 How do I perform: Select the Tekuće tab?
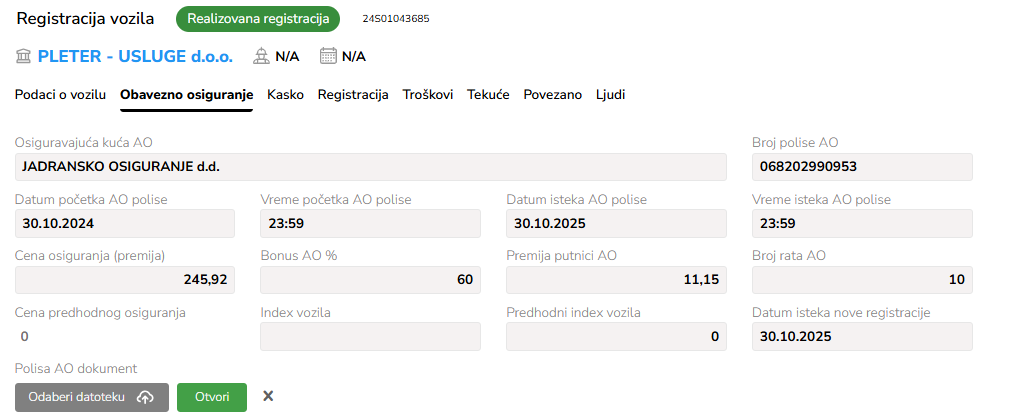point(488,95)
